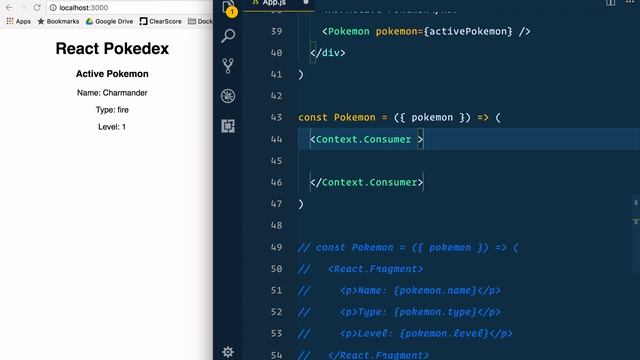Screen dimensions: 640x360
Task: Click 'Type: fire' text
Action: [112, 110]
